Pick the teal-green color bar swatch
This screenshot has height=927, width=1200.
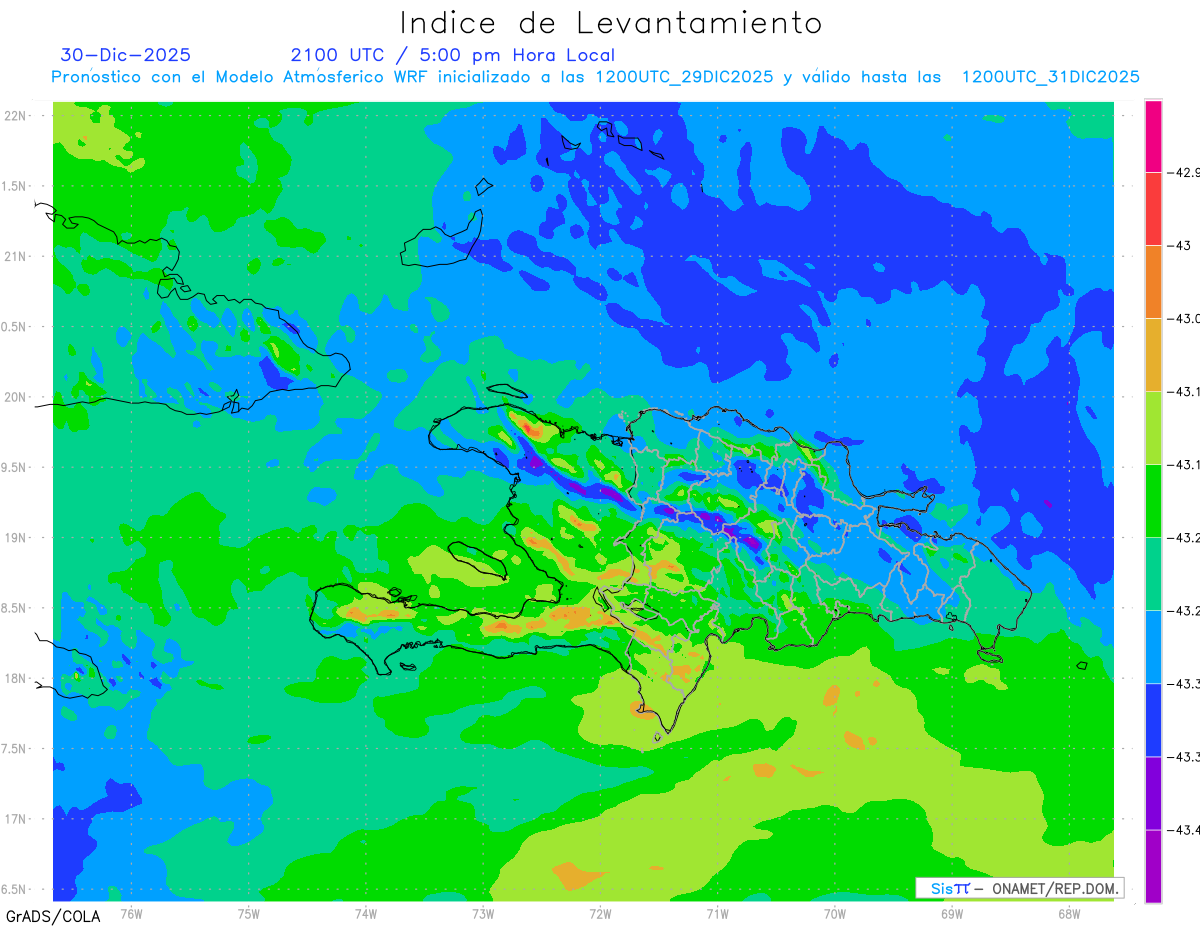[x=1153, y=574]
